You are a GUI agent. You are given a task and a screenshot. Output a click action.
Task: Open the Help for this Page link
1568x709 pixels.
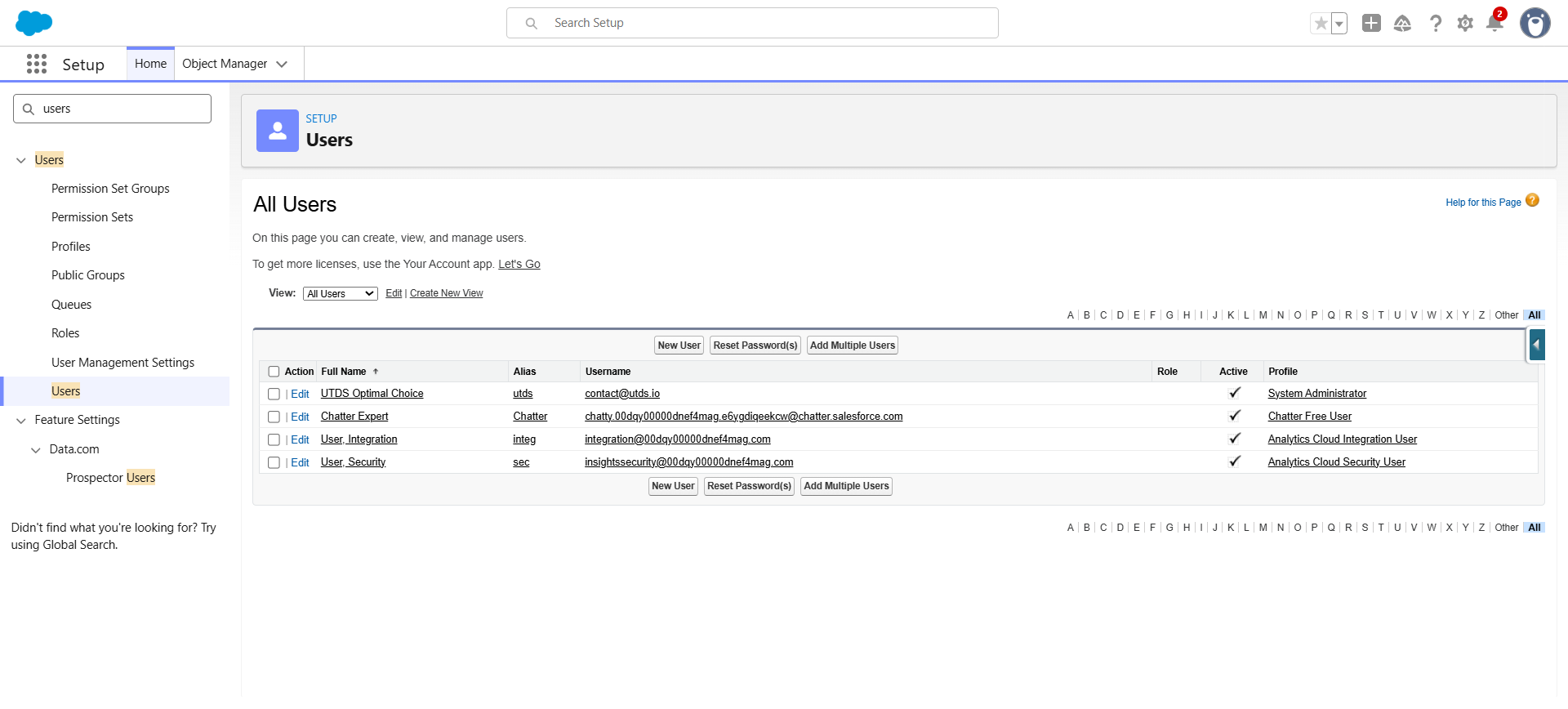pyautogui.click(x=1483, y=203)
